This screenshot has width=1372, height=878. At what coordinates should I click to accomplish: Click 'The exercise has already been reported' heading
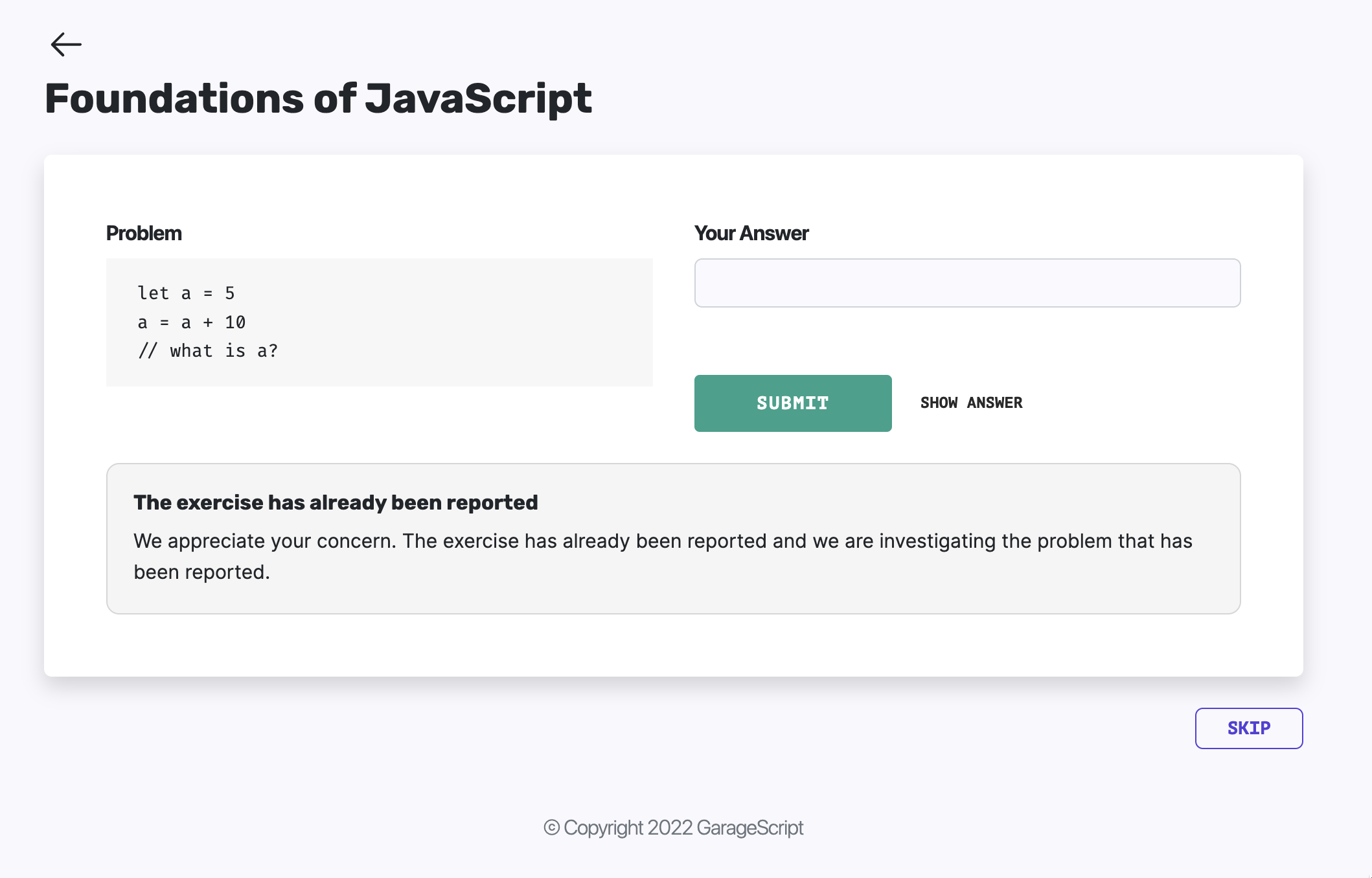(336, 502)
